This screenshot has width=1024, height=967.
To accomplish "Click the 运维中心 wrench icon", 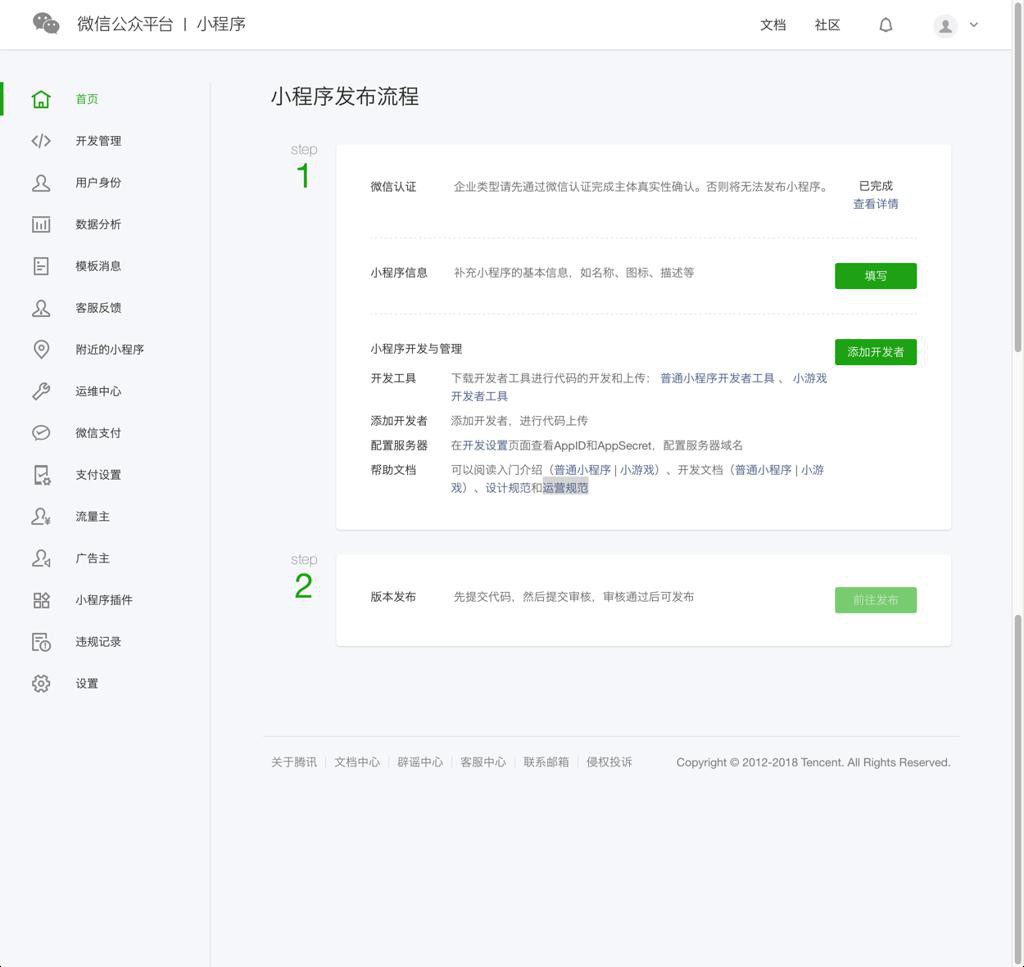I will [41, 391].
